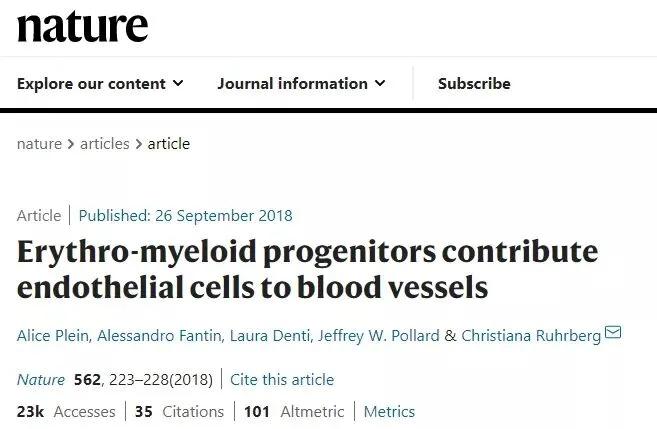The height and width of the screenshot is (429, 657).
Task: Click the 101 Altmetric score
Action: pyautogui.click(x=294, y=411)
